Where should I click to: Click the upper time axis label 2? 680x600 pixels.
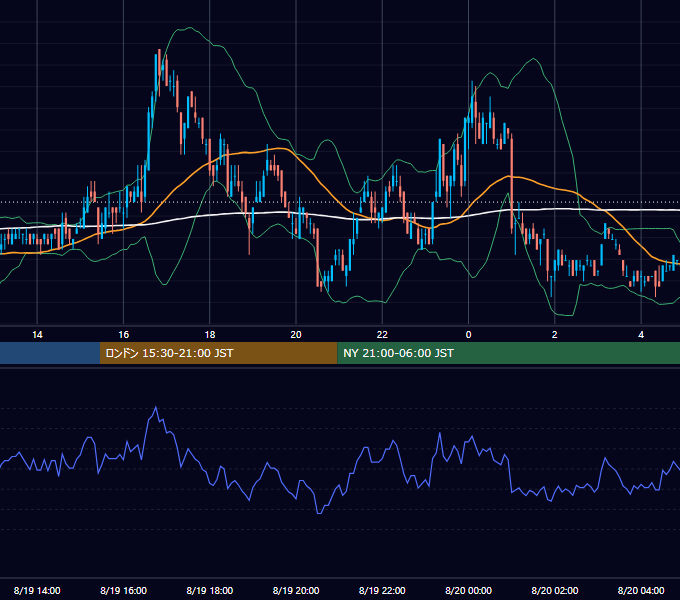[x=555, y=335]
